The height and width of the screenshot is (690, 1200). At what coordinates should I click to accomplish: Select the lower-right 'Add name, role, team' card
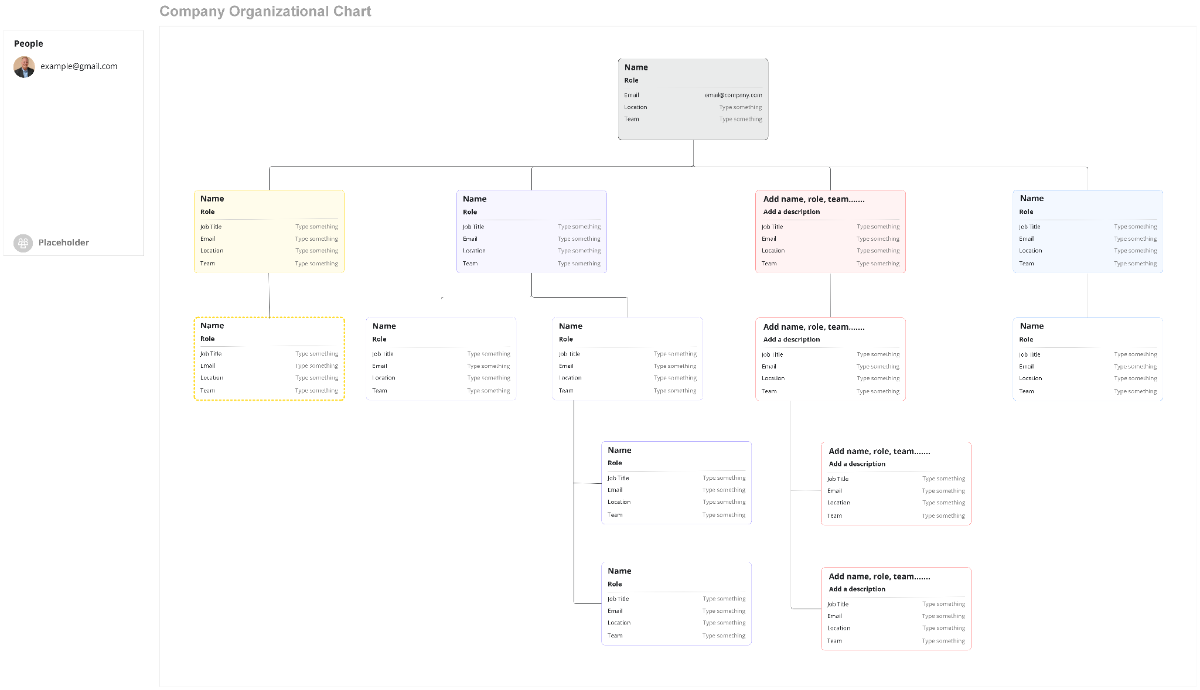[896, 608]
